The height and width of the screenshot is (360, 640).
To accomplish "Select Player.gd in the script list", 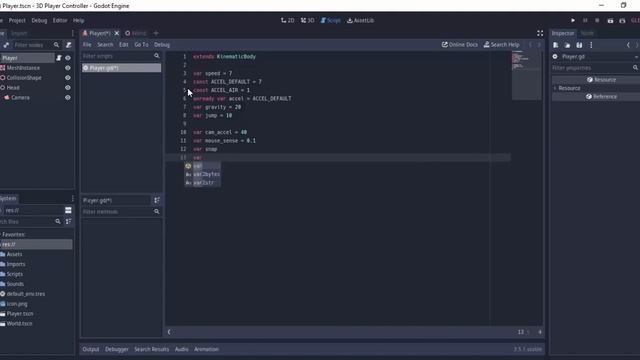I will (121, 68).
